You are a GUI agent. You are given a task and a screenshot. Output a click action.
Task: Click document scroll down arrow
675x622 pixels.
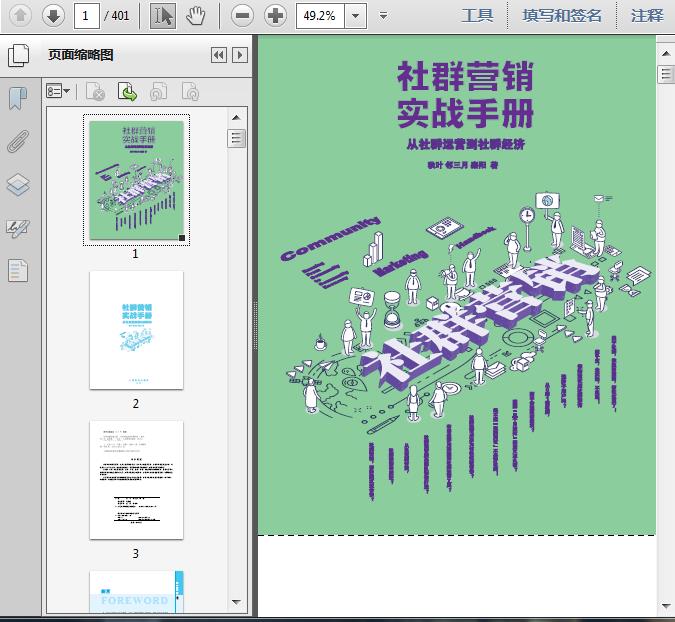click(666, 606)
